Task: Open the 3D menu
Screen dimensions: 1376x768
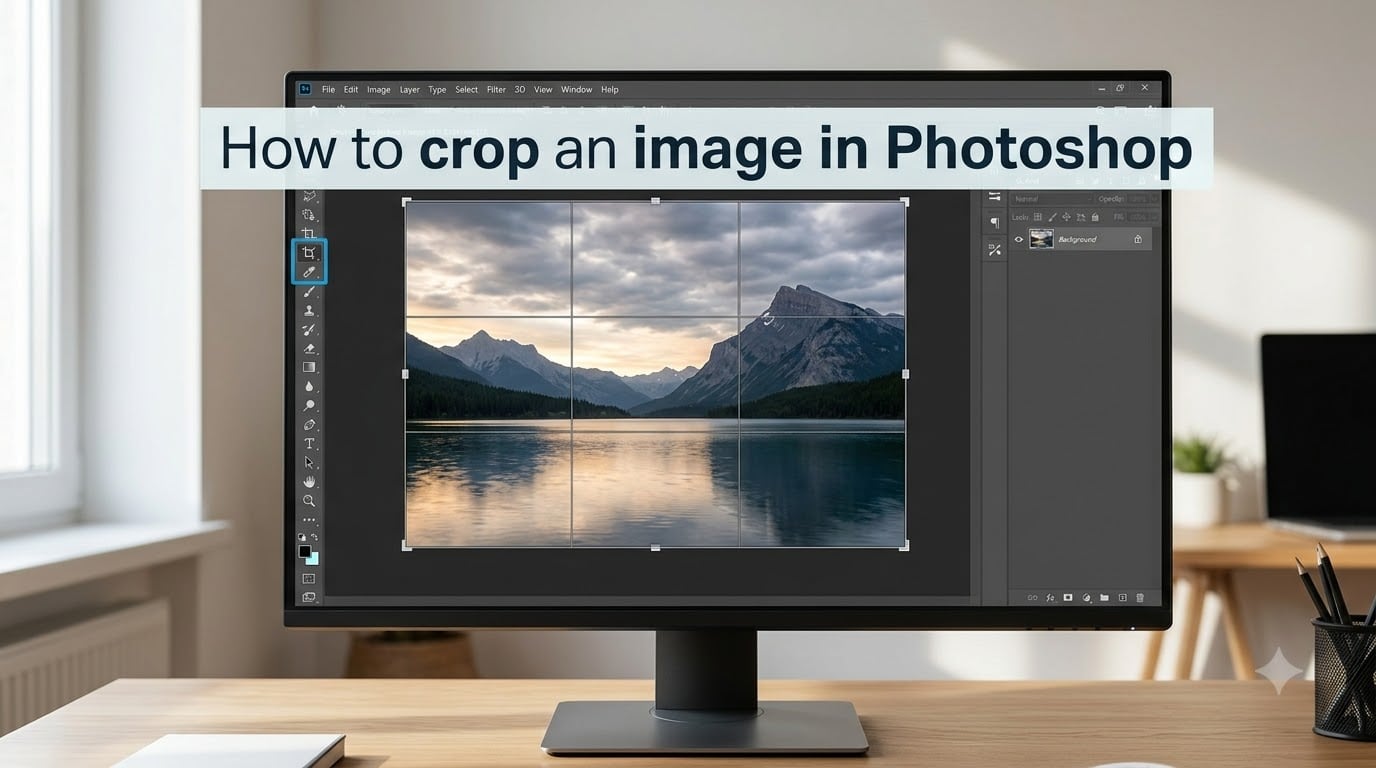Action: pyautogui.click(x=520, y=90)
